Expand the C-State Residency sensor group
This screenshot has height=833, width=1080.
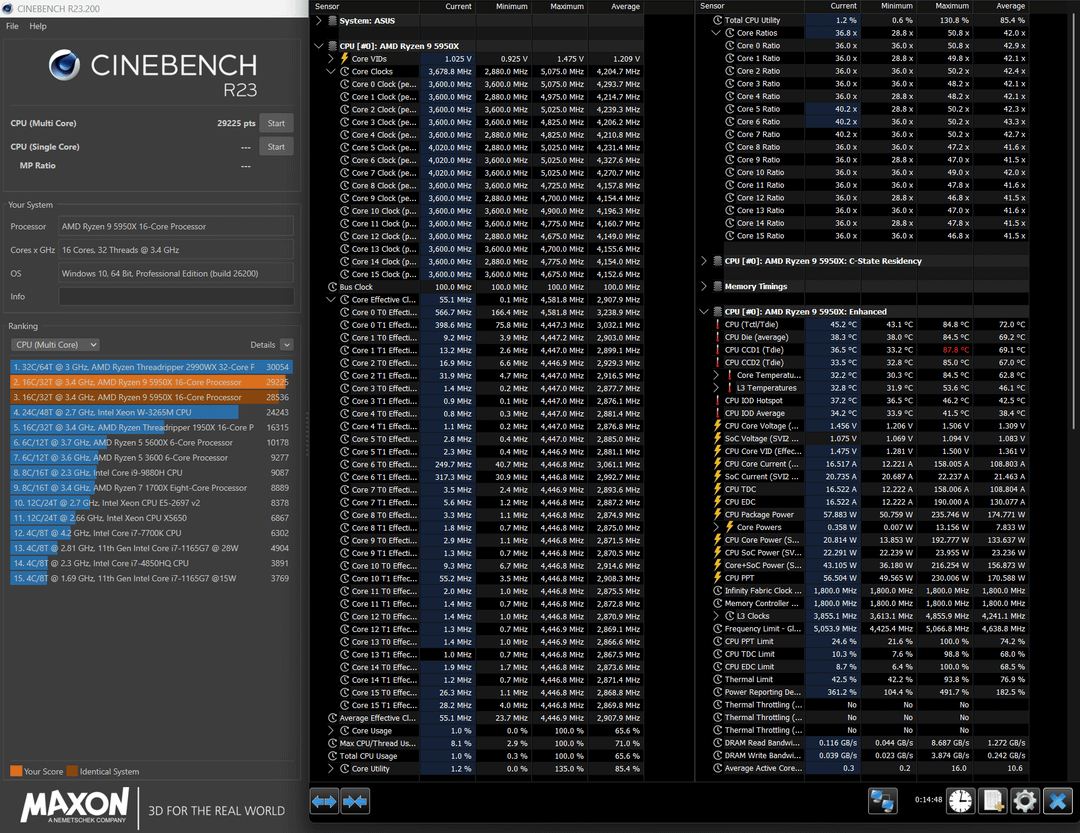tap(705, 261)
